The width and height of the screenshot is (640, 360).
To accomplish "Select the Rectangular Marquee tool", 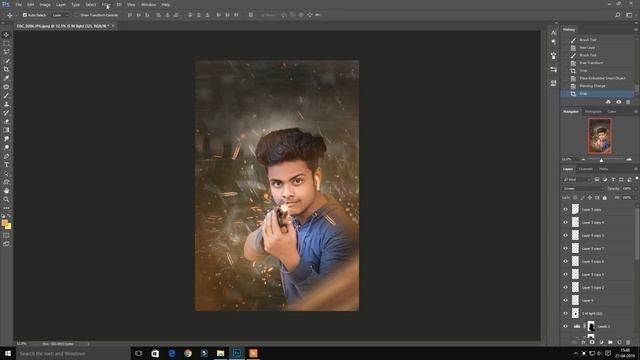I will (6, 43).
